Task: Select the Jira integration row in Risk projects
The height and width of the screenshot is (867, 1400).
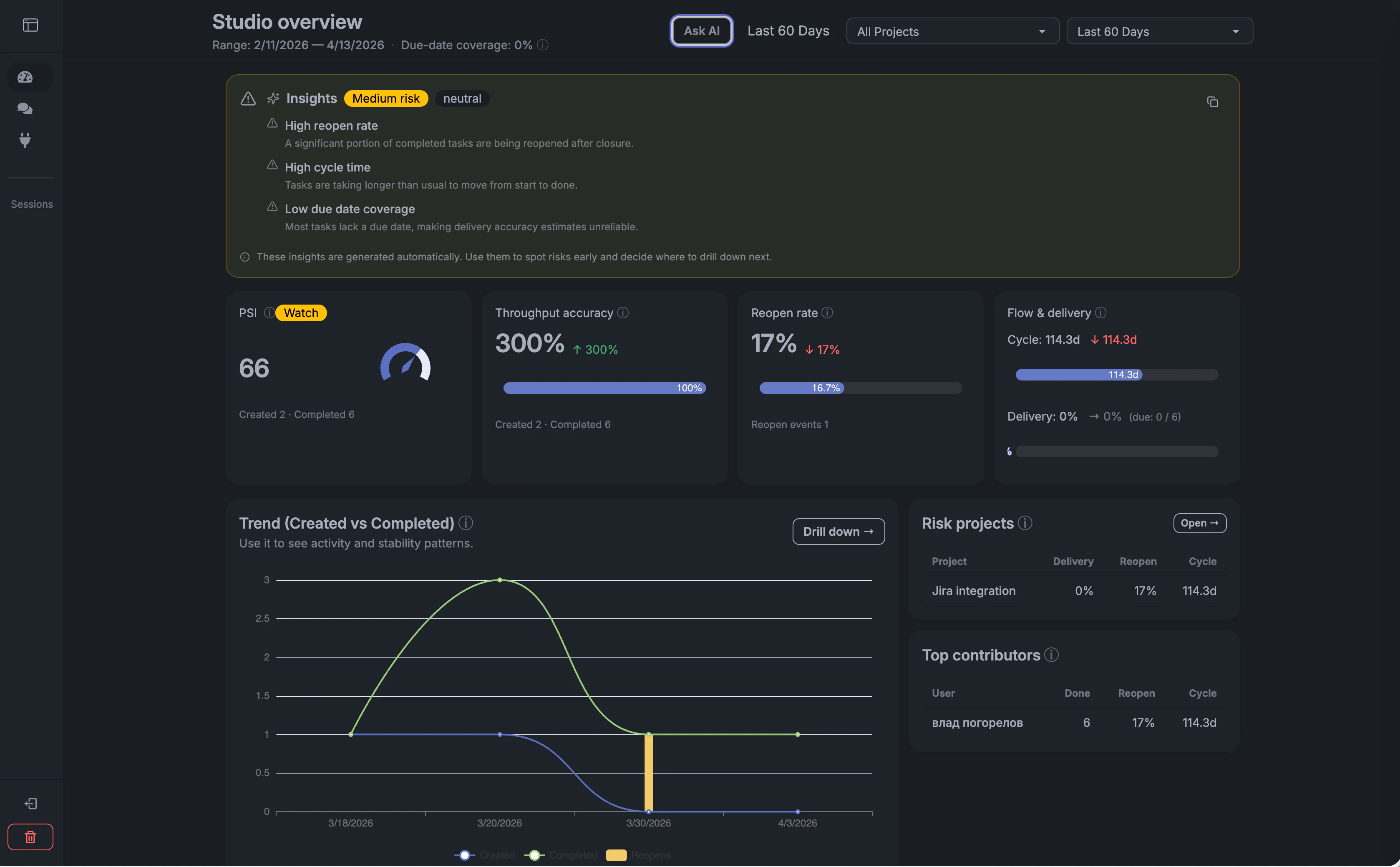Action: pos(973,590)
